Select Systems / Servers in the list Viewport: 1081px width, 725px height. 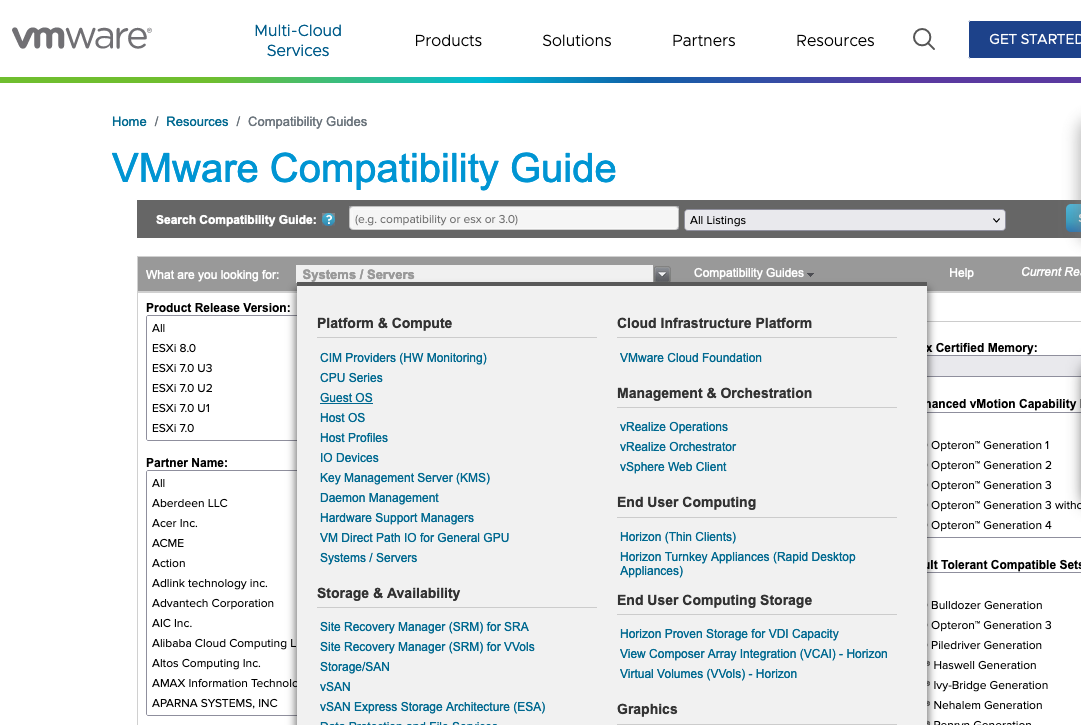[x=368, y=558]
